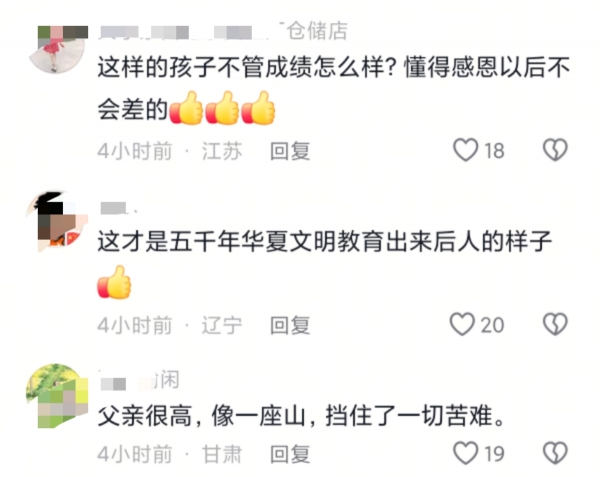Like the comment from Gansu
The width and height of the screenshot is (600, 477).
[x=465, y=453]
